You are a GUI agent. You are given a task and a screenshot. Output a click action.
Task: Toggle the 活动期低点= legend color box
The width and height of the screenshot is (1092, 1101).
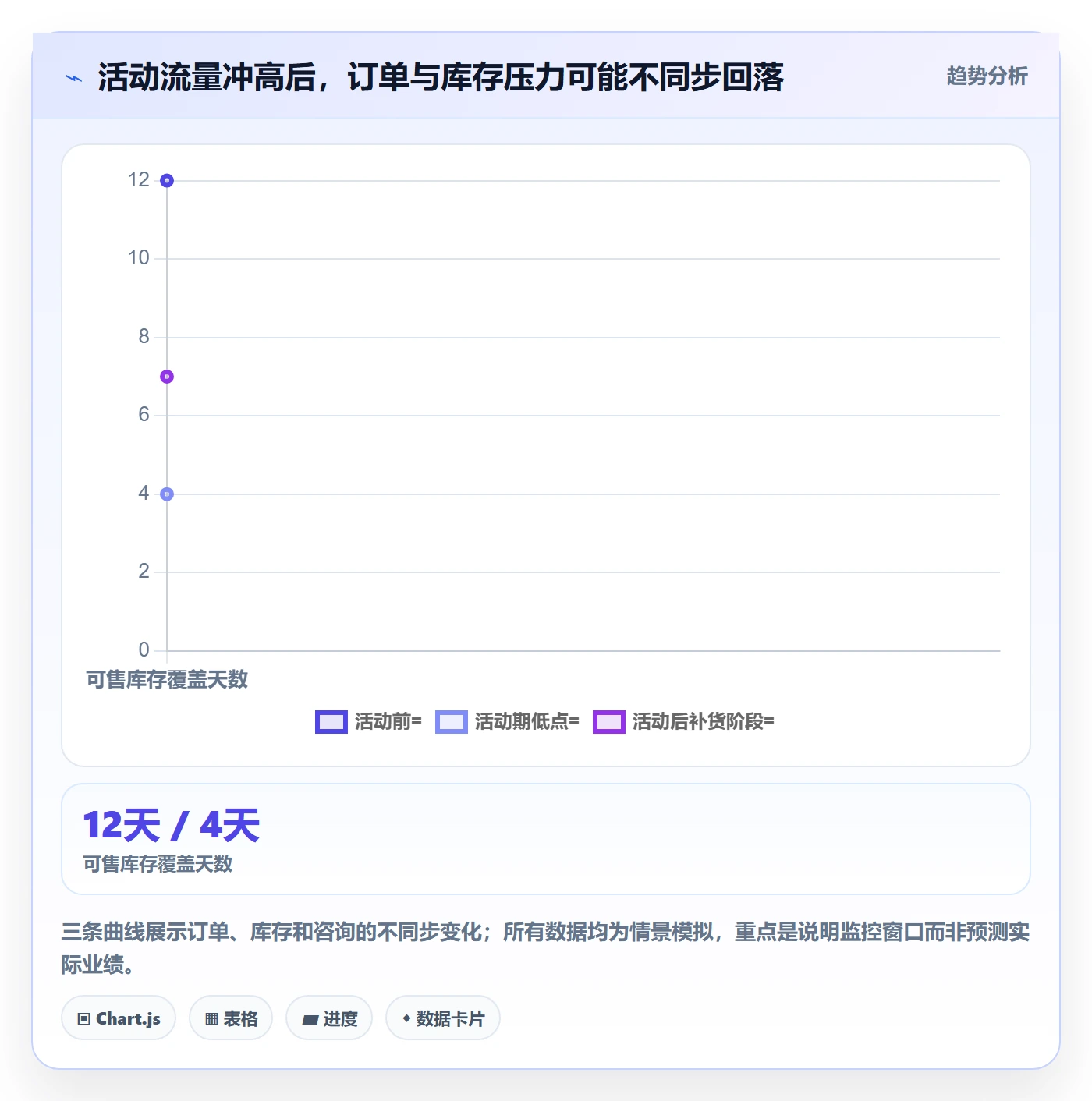click(x=452, y=722)
